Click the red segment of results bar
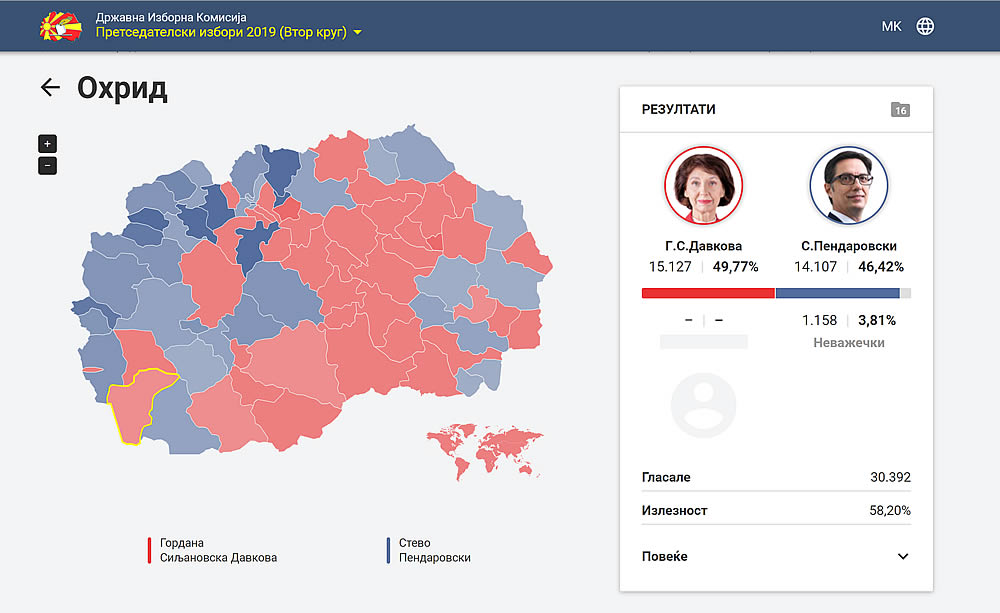The width and height of the screenshot is (1000, 613). point(708,293)
